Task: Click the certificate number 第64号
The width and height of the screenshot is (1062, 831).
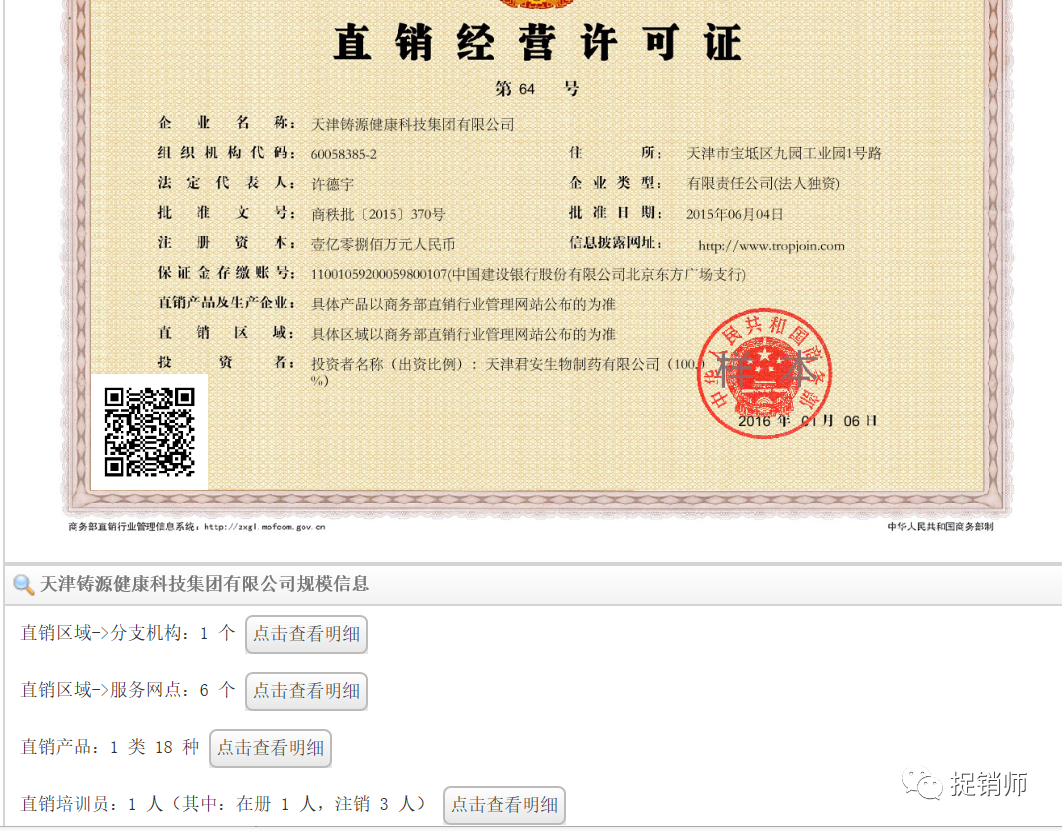Action: (537, 89)
